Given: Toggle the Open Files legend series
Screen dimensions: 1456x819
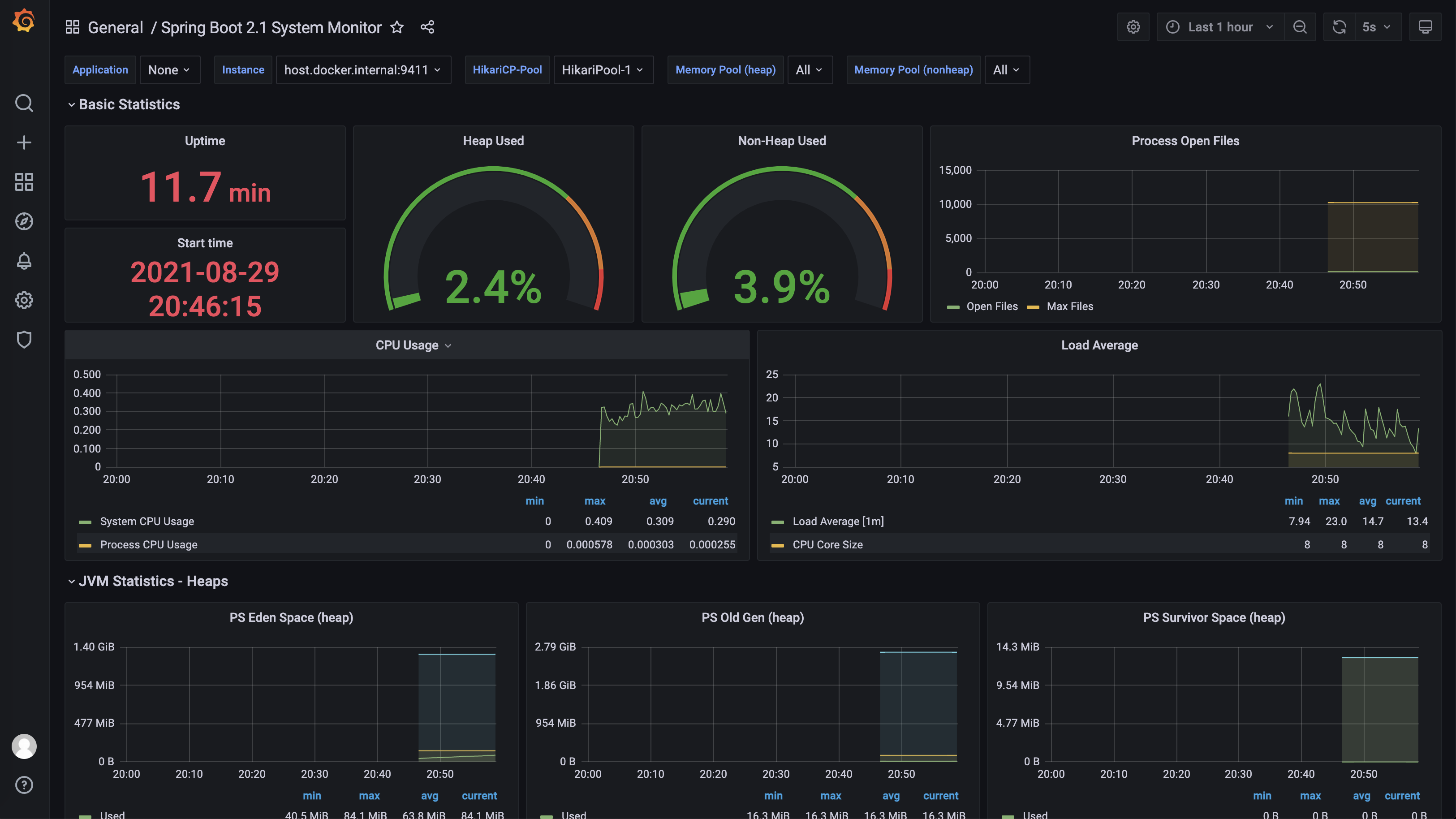Looking at the screenshot, I should click(992, 306).
